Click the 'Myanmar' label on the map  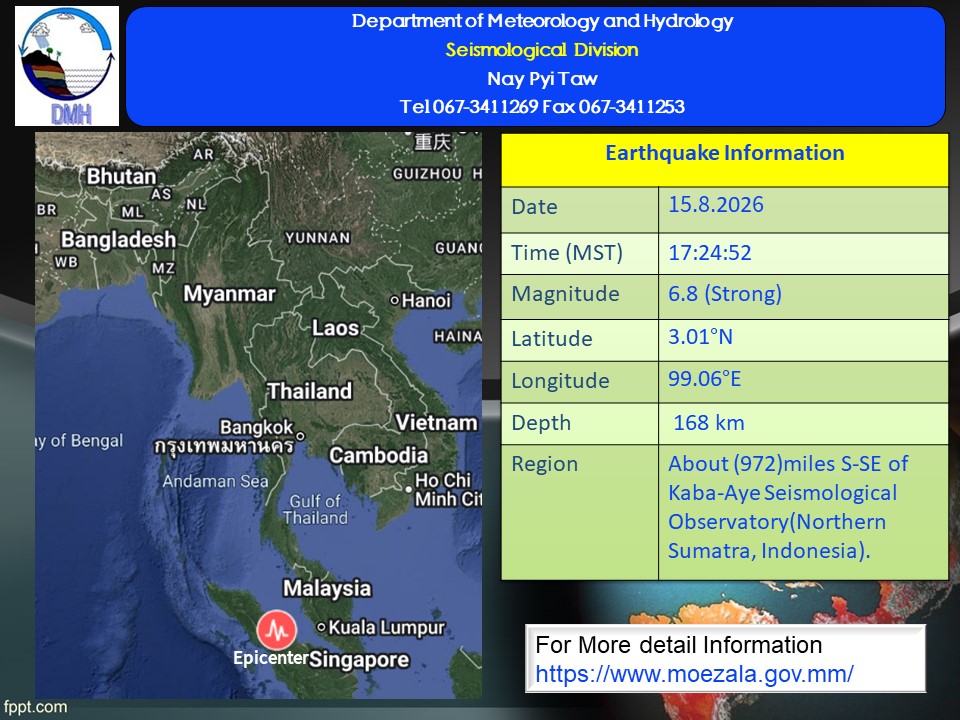pos(230,294)
